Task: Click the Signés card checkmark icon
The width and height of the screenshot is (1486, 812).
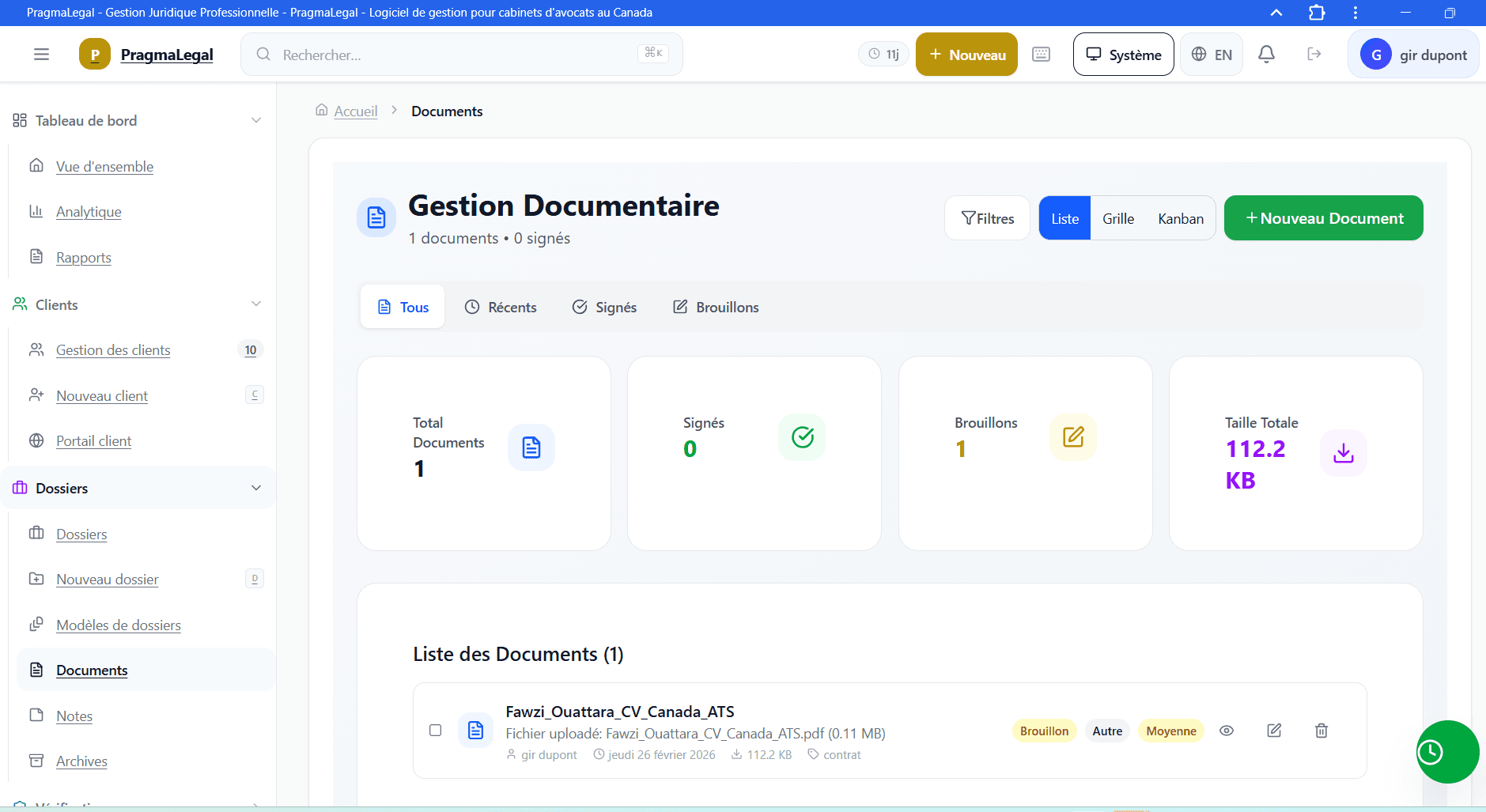Action: pyautogui.click(x=802, y=437)
